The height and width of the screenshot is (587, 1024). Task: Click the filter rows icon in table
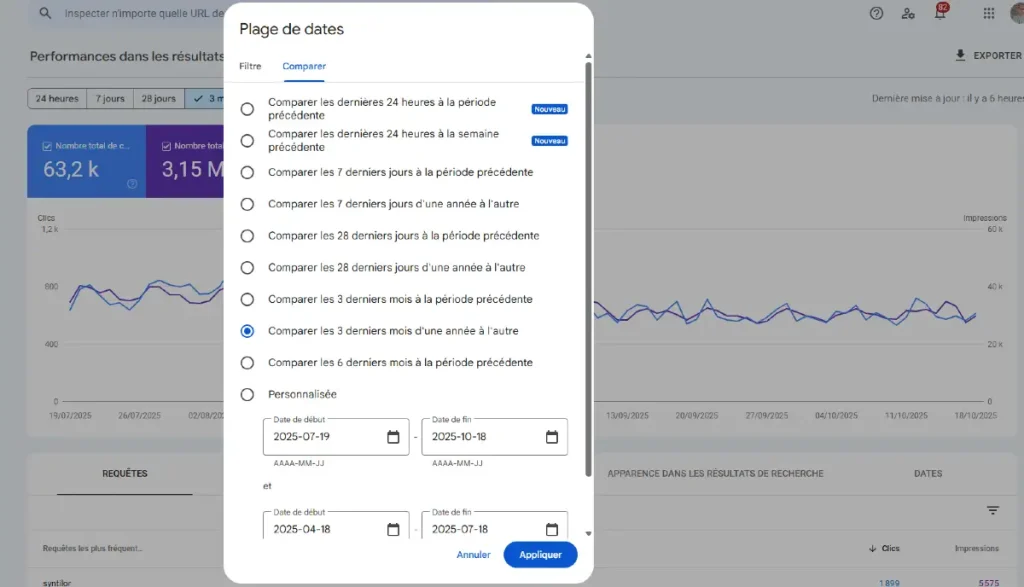(x=993, y=510)
